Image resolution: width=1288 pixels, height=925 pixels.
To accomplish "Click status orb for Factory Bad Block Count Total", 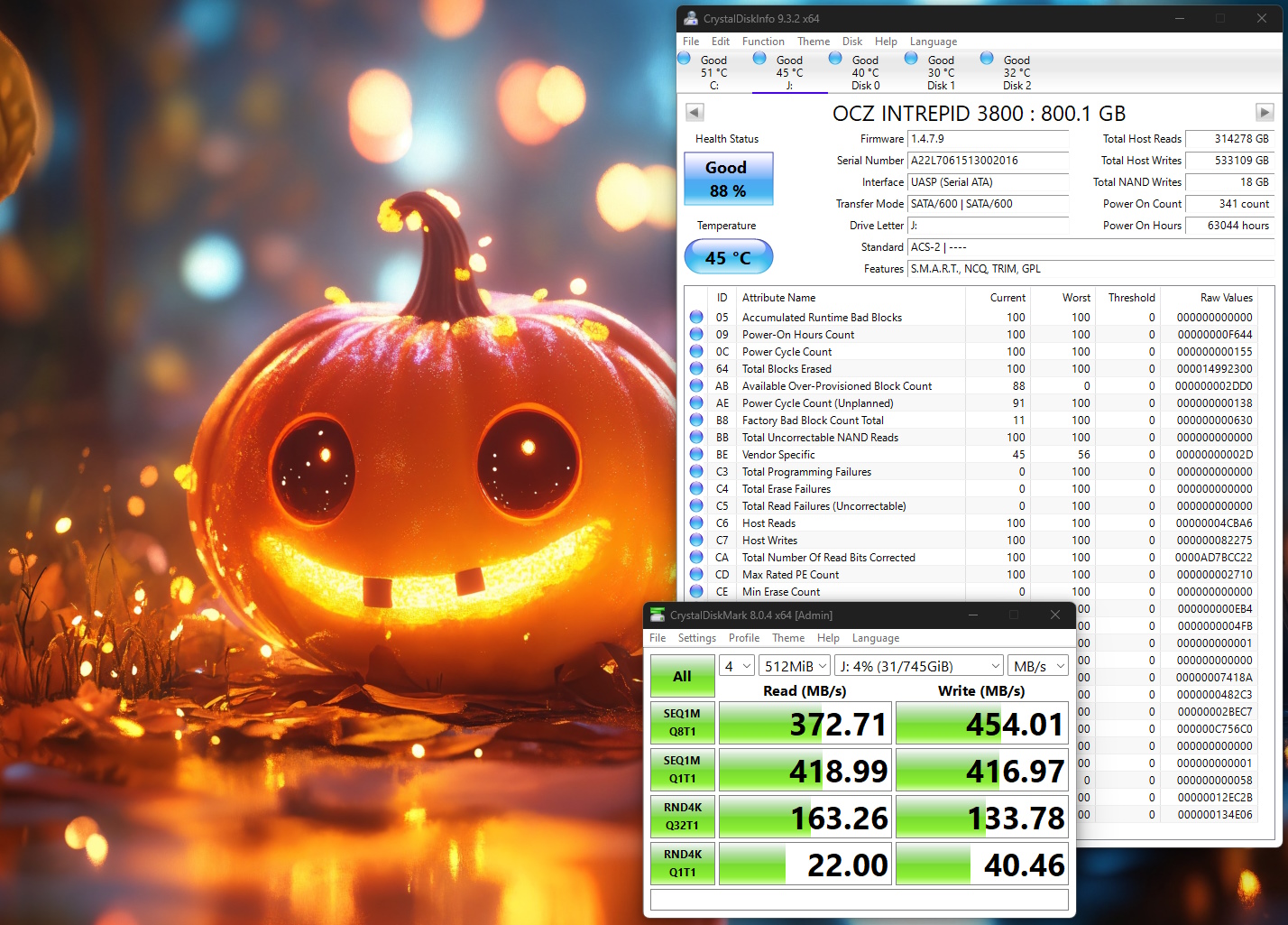I will tap(696, 420).
